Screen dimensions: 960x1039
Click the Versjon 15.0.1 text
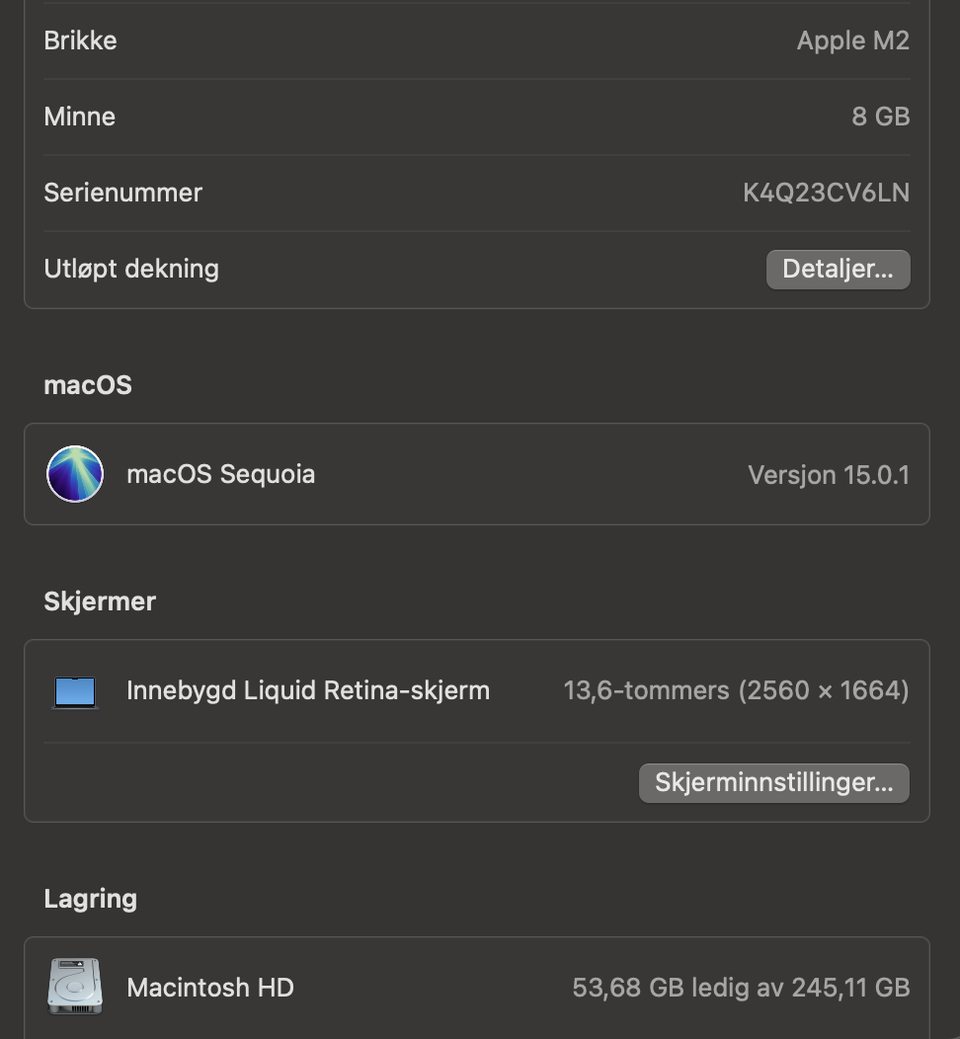coord(828,475)
